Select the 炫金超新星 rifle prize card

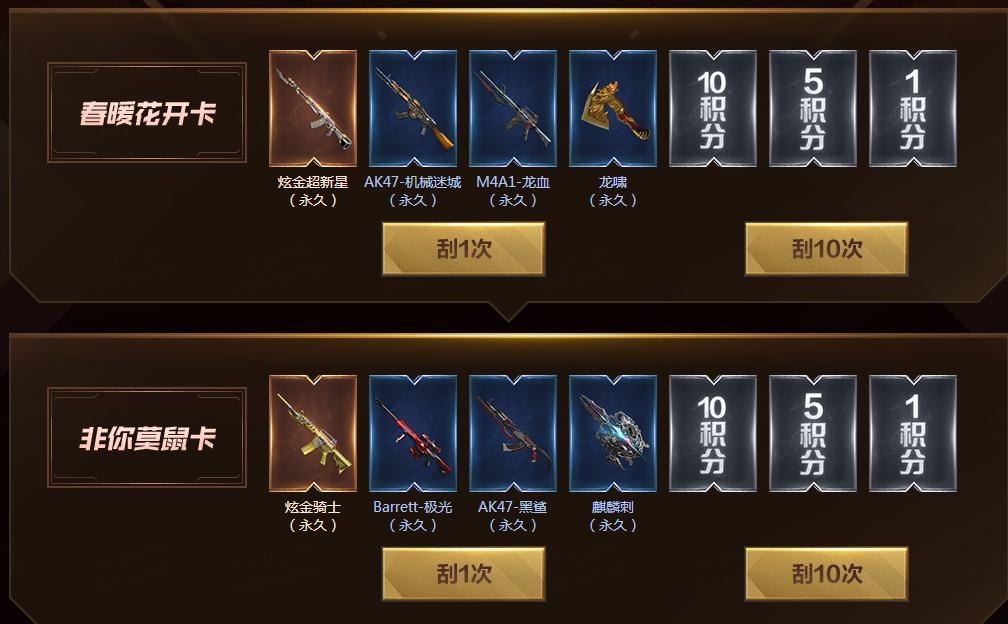313,109
